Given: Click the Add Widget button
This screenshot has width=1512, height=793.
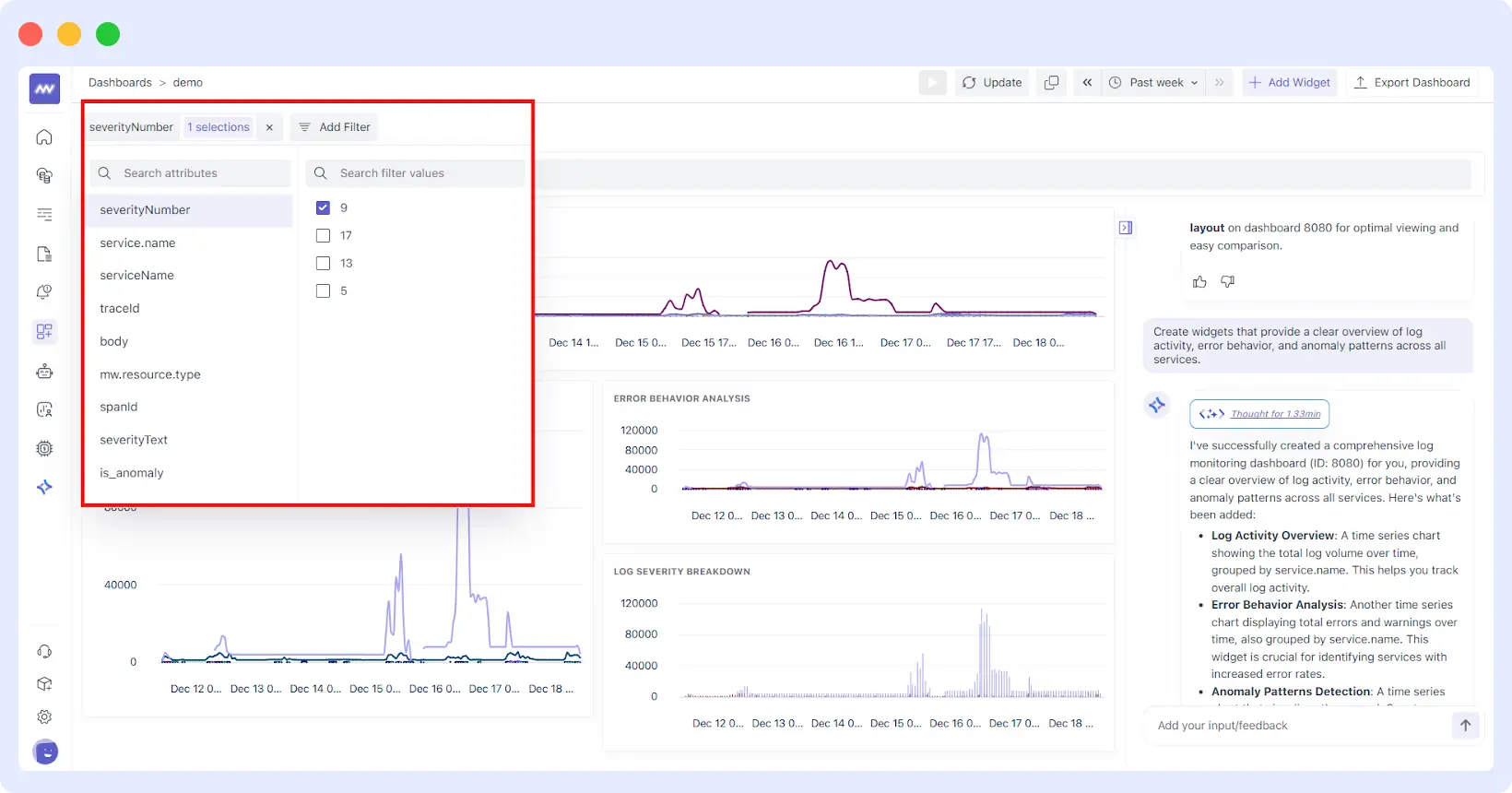Looking at the screenshot, I should 1289,82.
